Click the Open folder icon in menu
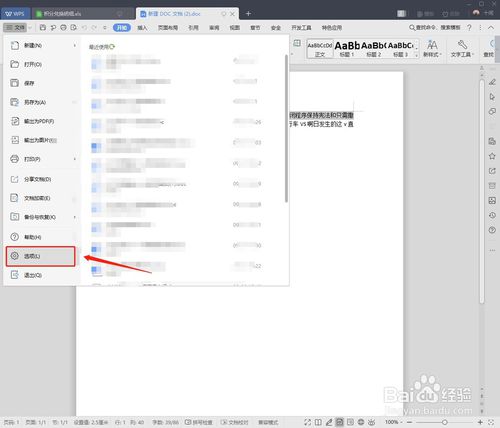The width and height of the screenshot is (500, 428). point(14,64)
